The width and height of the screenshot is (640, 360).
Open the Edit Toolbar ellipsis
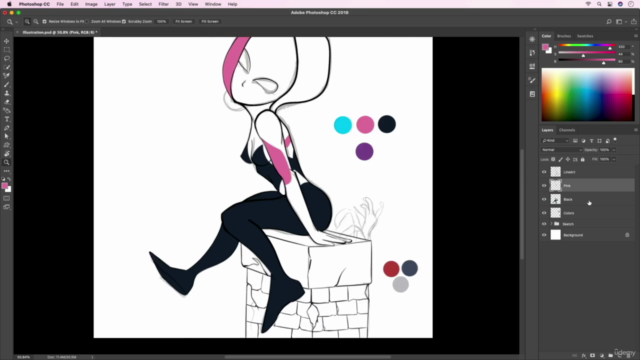[x=7, y=171]
